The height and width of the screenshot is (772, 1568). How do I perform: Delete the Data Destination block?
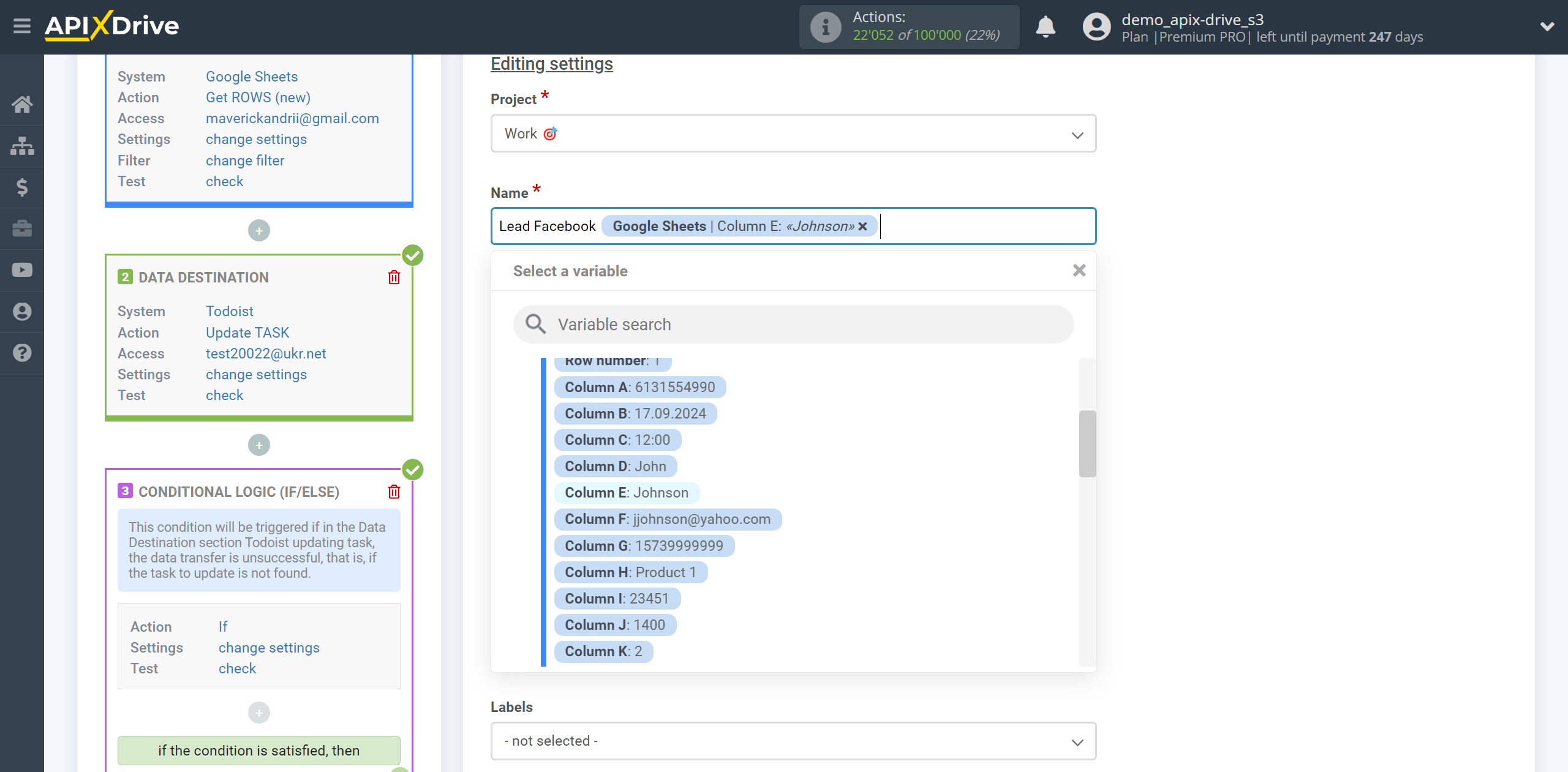[x=394, y=278]
